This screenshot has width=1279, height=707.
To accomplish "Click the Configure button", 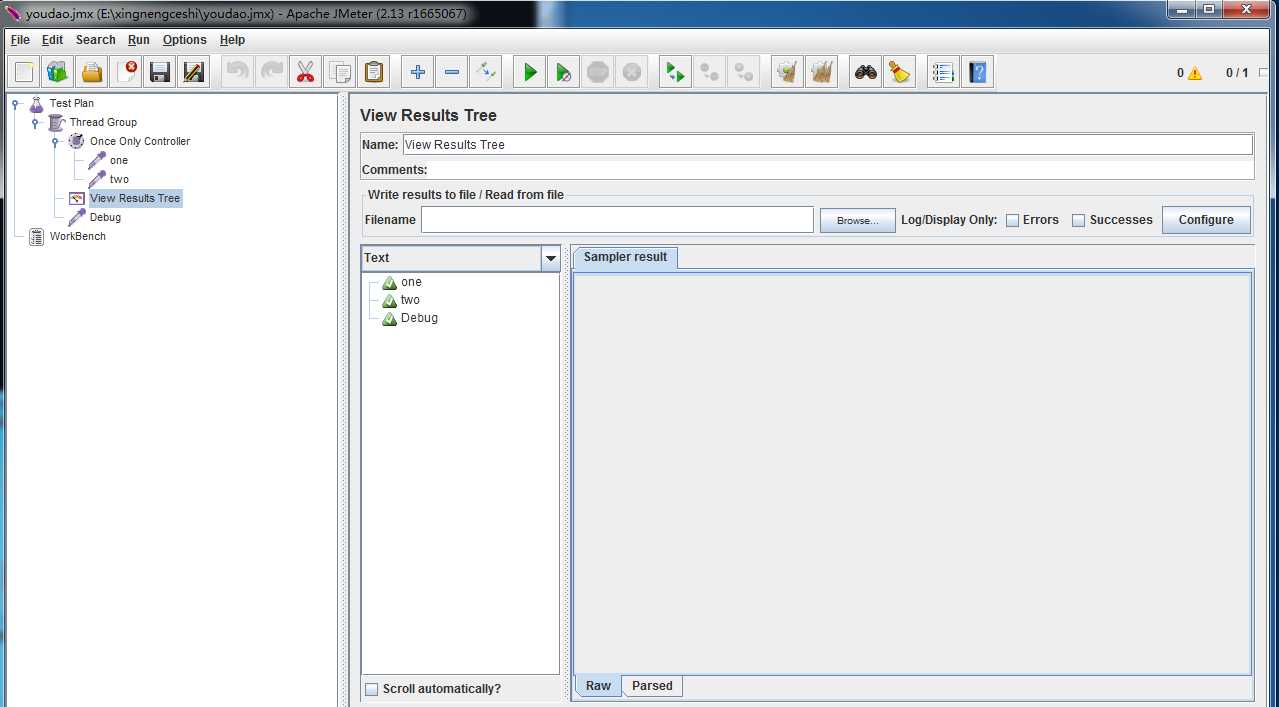I will (x=1206, y=220).
